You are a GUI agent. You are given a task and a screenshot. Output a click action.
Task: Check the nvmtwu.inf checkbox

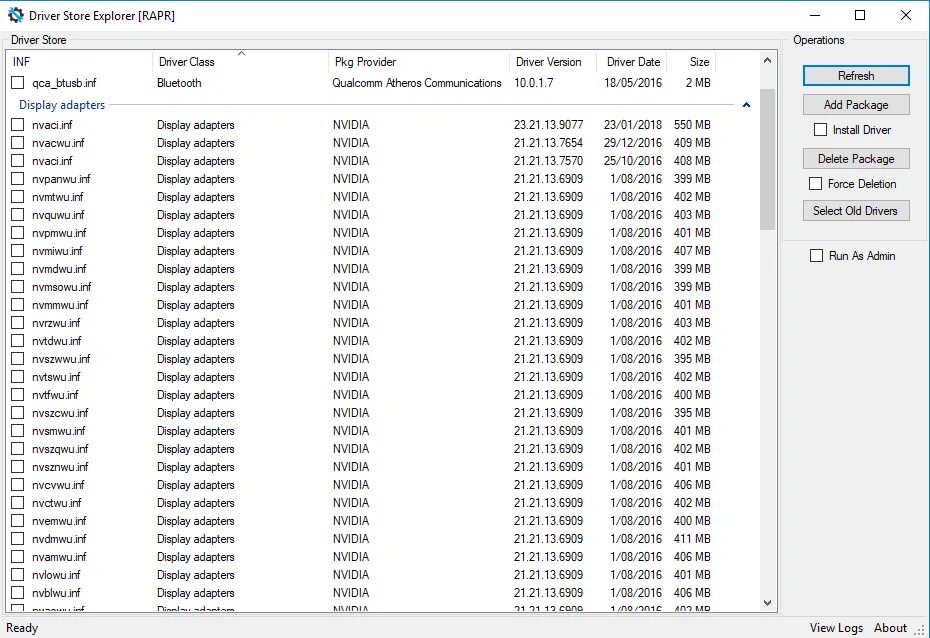coord(18,197)
